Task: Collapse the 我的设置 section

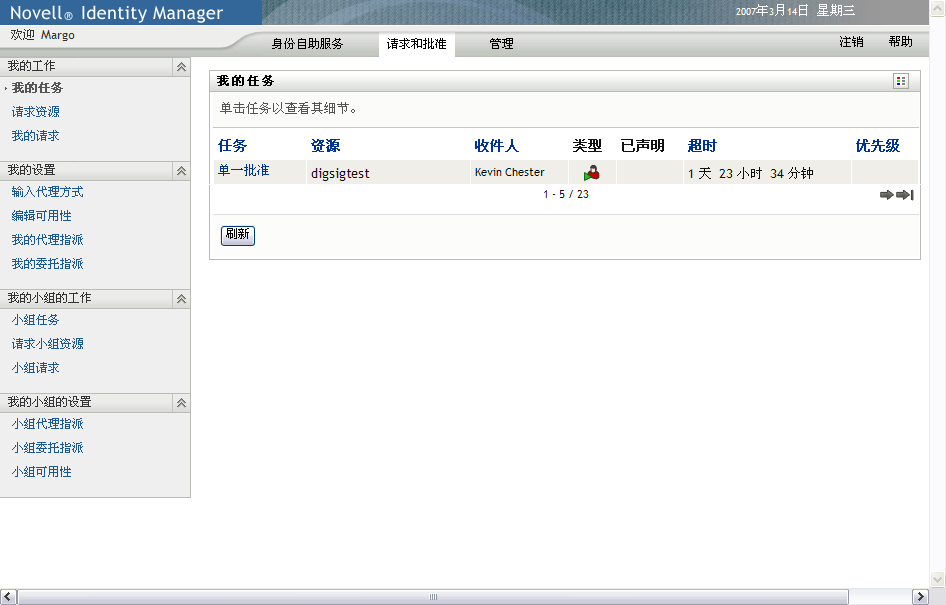Action: point(181,171)
